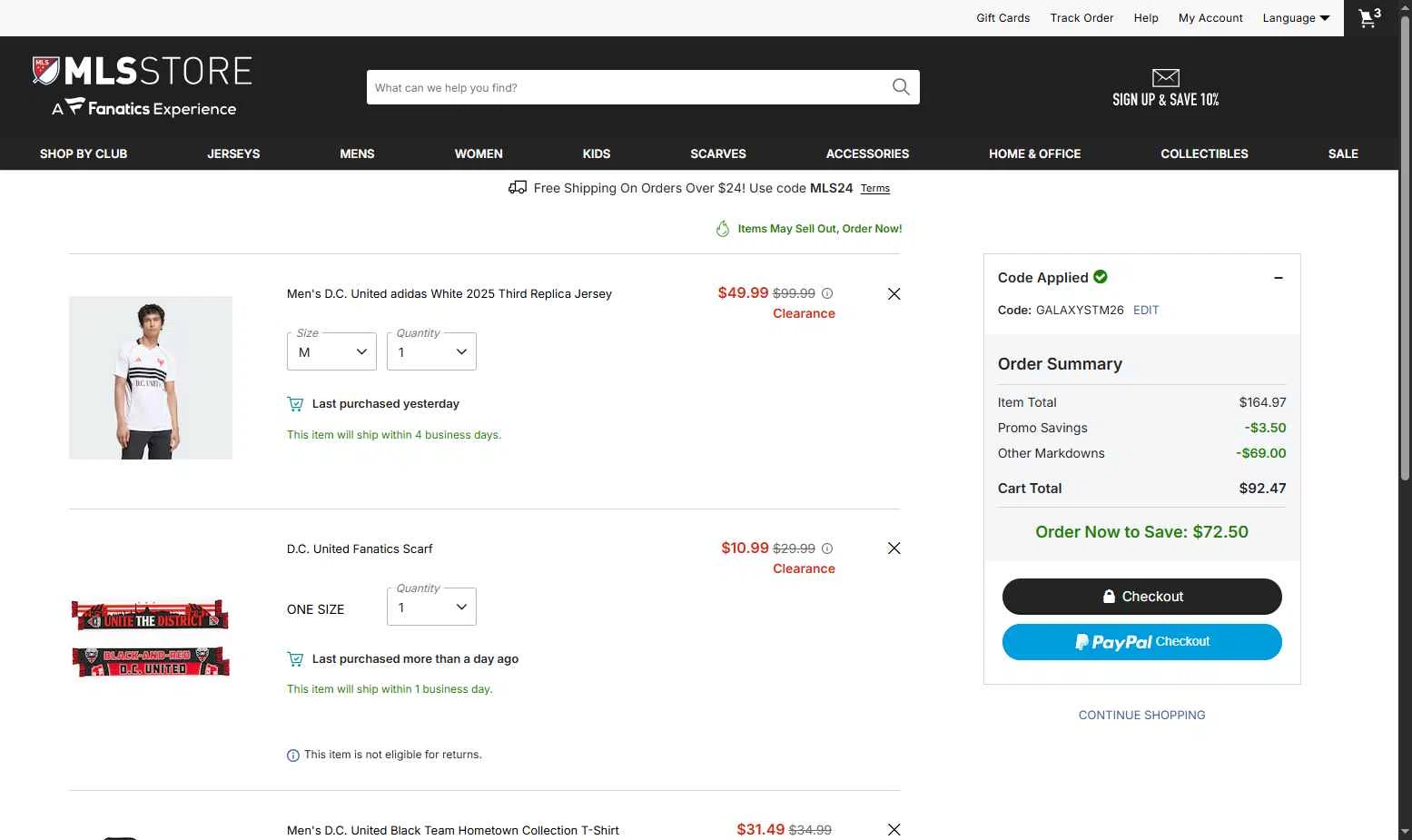Click the Other Markdowns -$69.00 value
Screen dimensions: 1412x840
[x=1260, y=453]
